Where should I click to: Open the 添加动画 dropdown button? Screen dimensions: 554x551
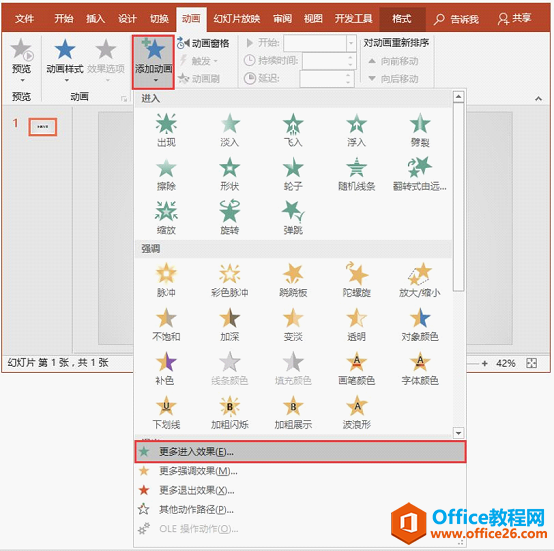click(x=153, y=62)
